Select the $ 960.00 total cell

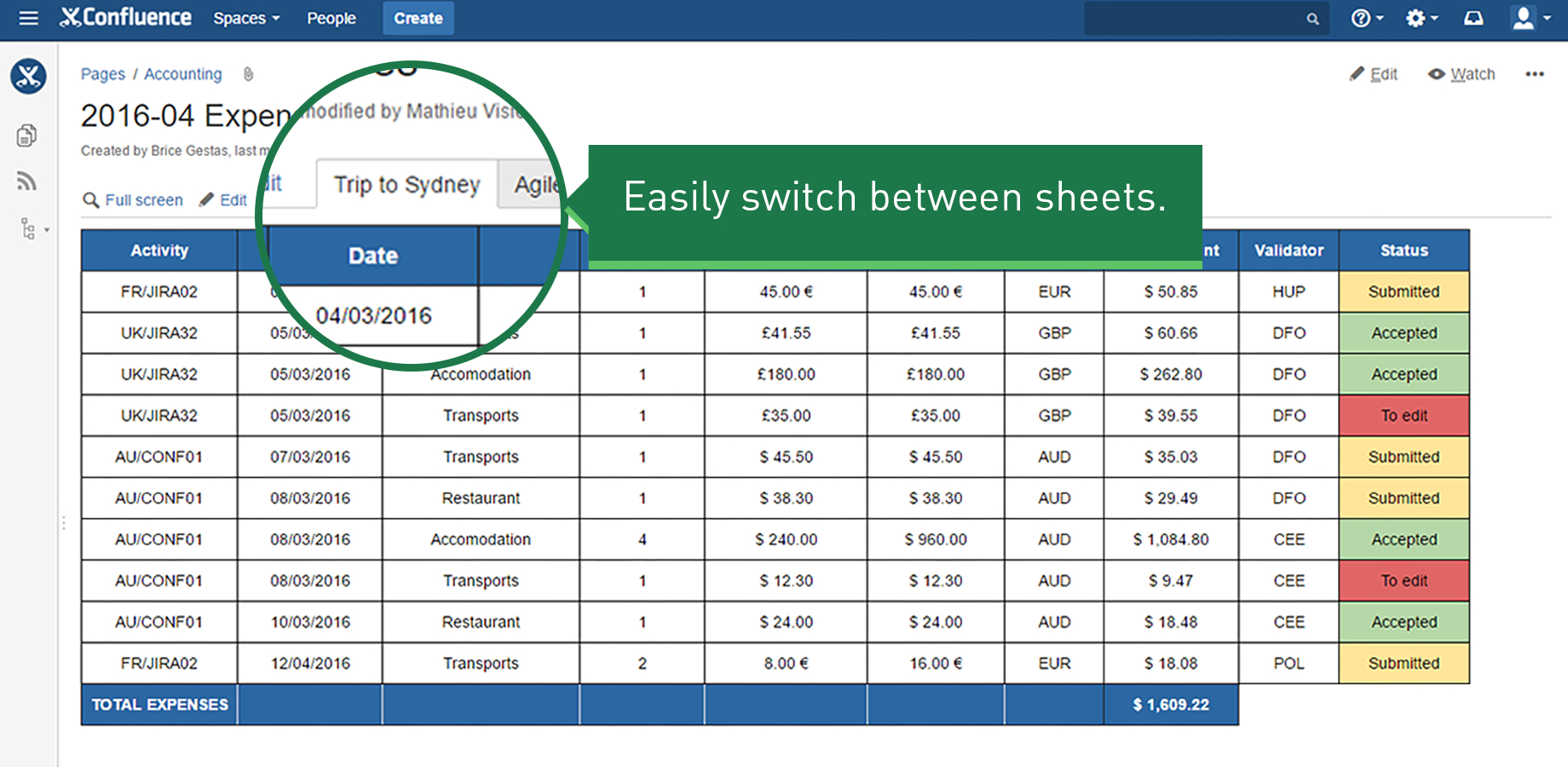[936, 539]
